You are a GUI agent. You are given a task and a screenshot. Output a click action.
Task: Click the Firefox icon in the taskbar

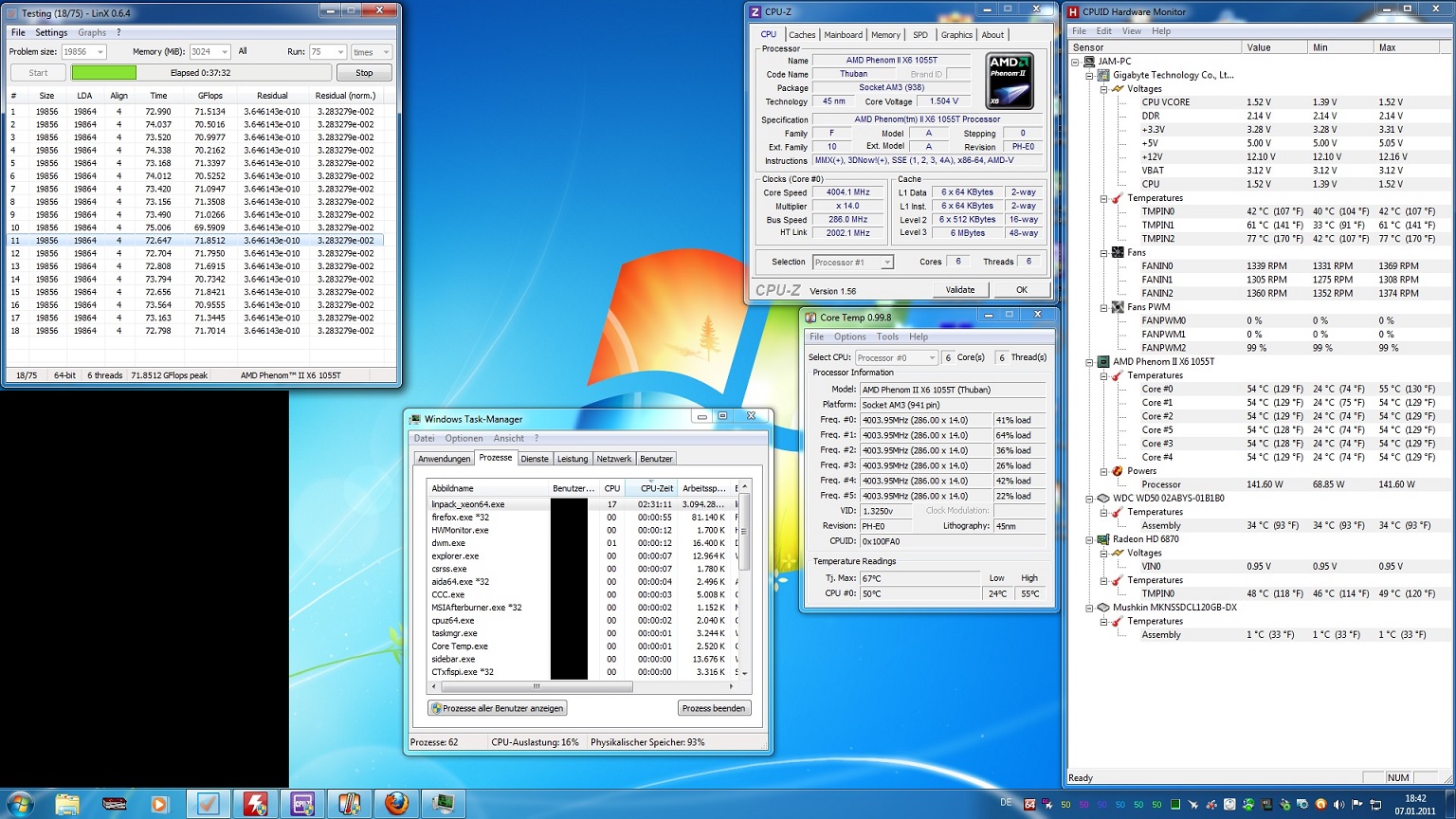click(x=396, y=804)
